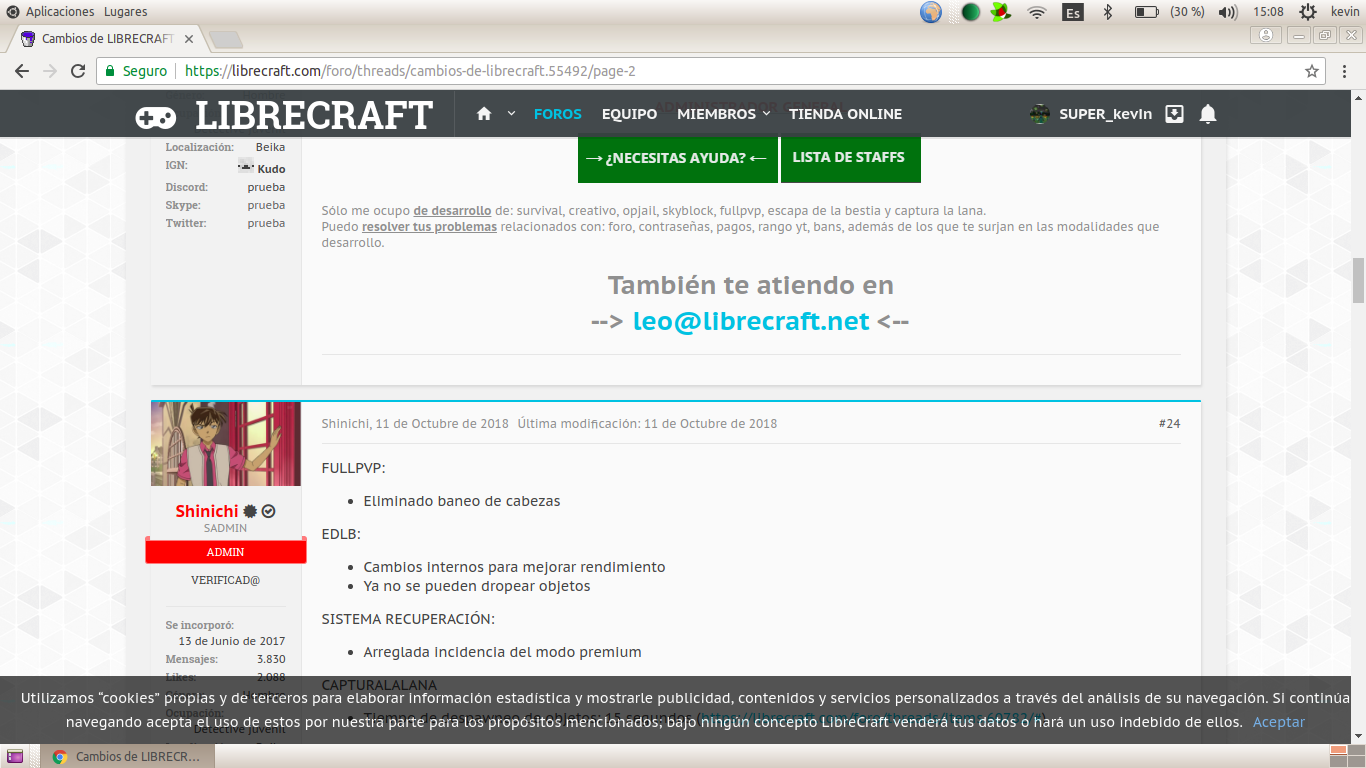Click the scrollbar up arrow

[1358, 97]
